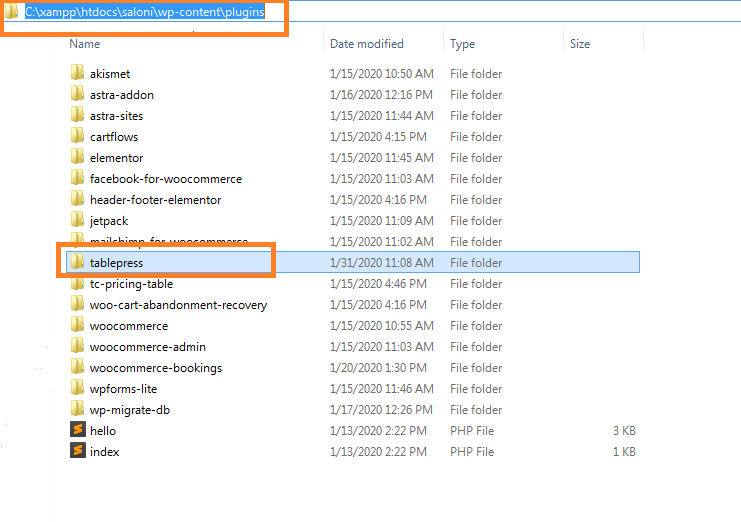
Task: Click the folder icon in address bar
Action: point(12,11)
